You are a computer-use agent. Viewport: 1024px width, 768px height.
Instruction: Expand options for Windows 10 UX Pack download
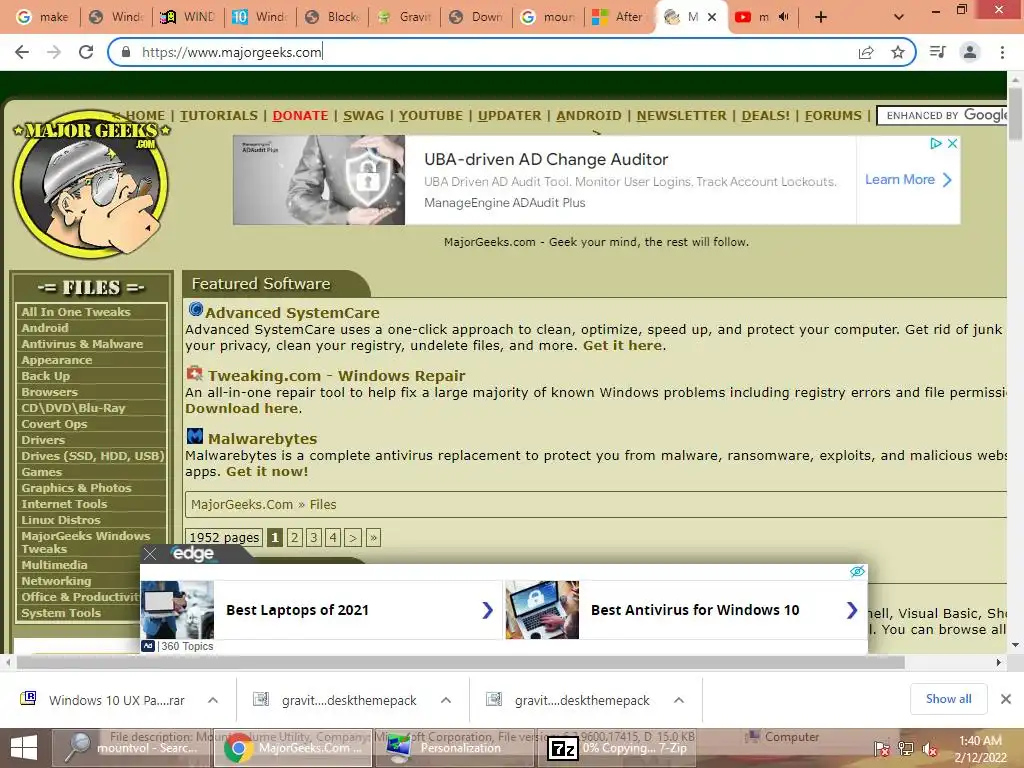213,700
